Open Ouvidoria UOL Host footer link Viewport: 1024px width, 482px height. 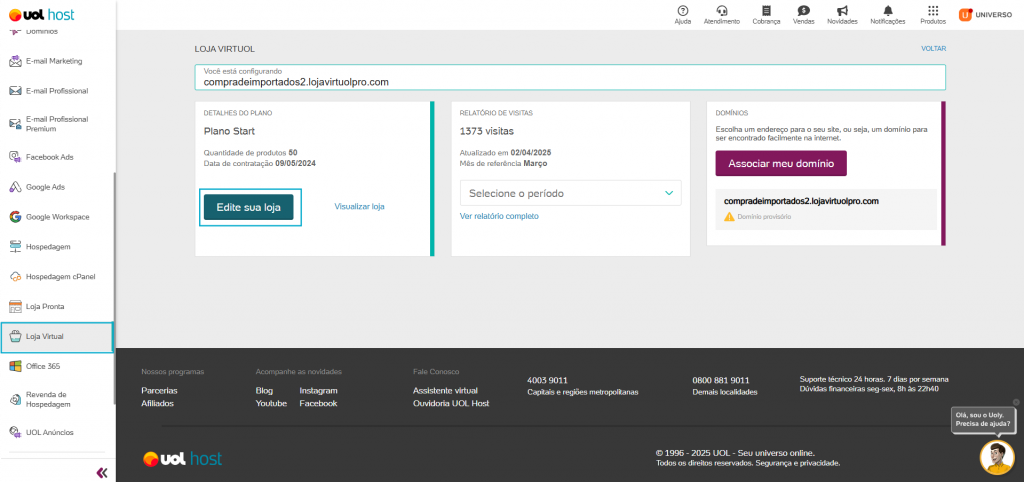point(451,404)
